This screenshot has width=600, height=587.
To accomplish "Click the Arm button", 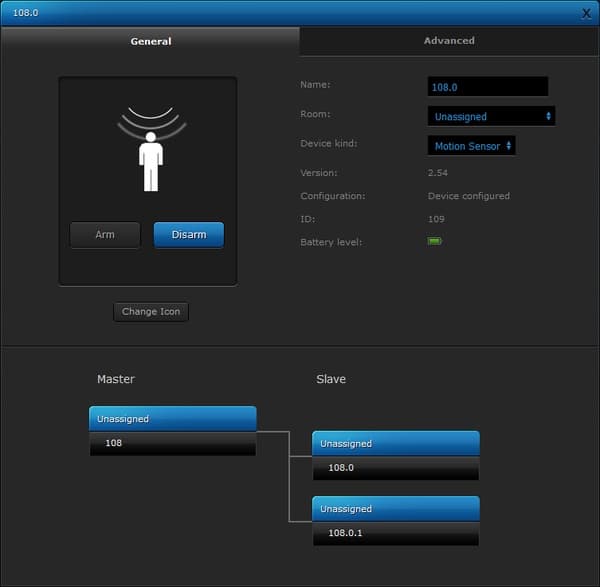I will 105,235.
